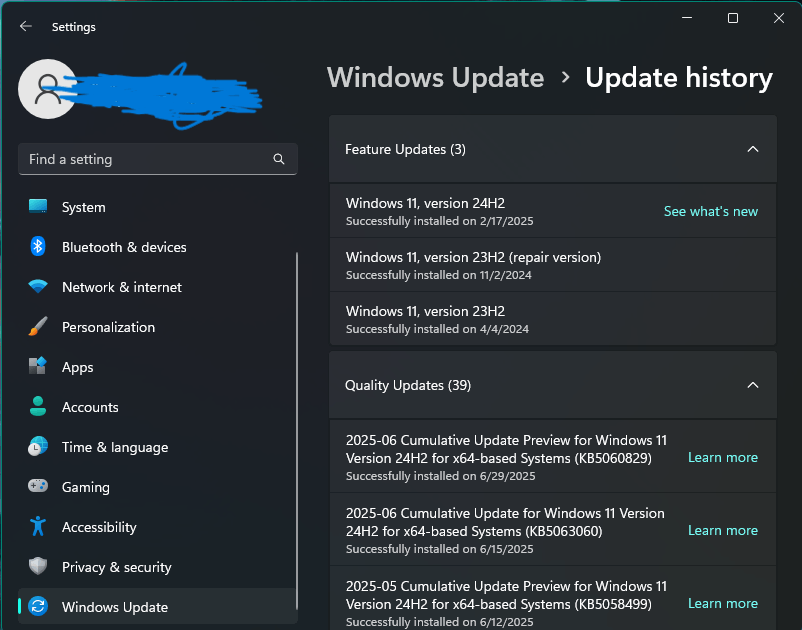Screen dimensions: 802x630
Task: Click Successfully installed on 6/29/2025 text
Action: (x=440, y=476)
